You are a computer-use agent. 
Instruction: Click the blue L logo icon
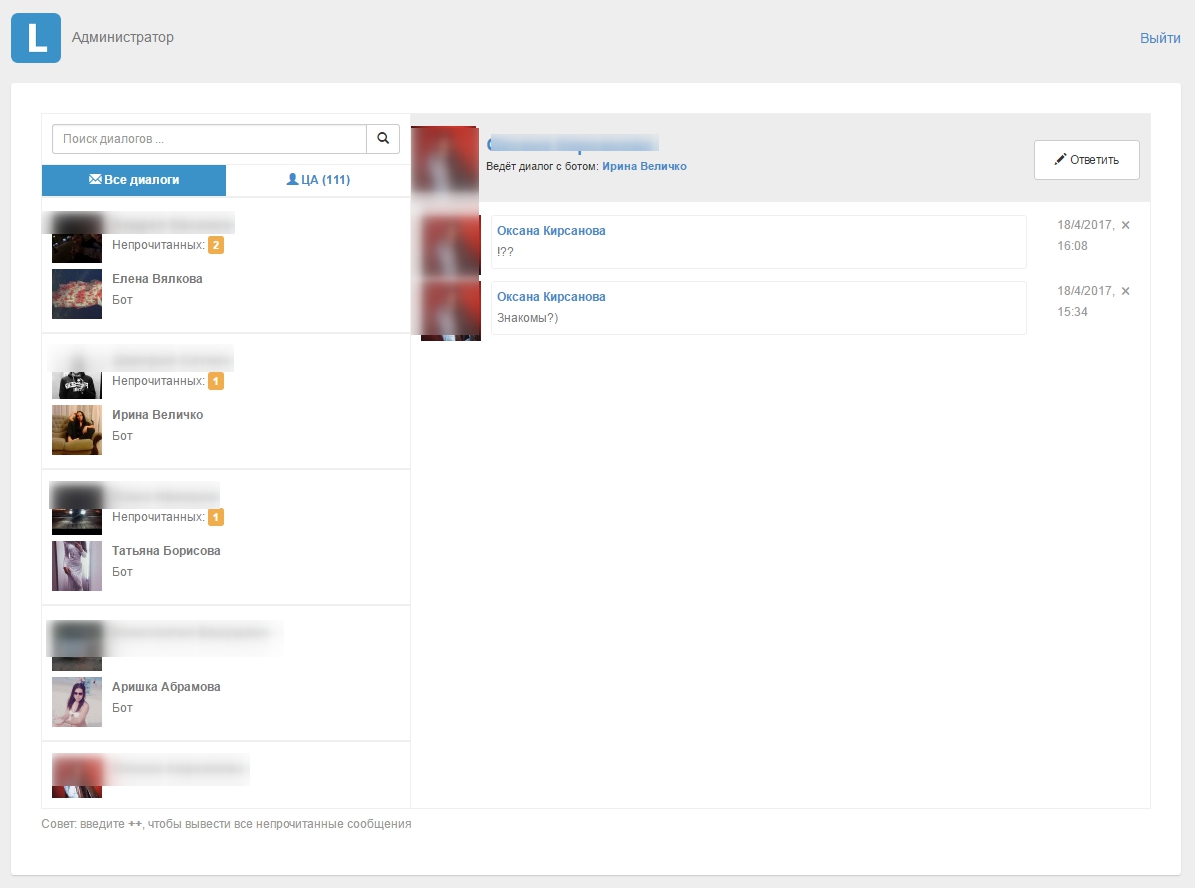coord(36,38)
